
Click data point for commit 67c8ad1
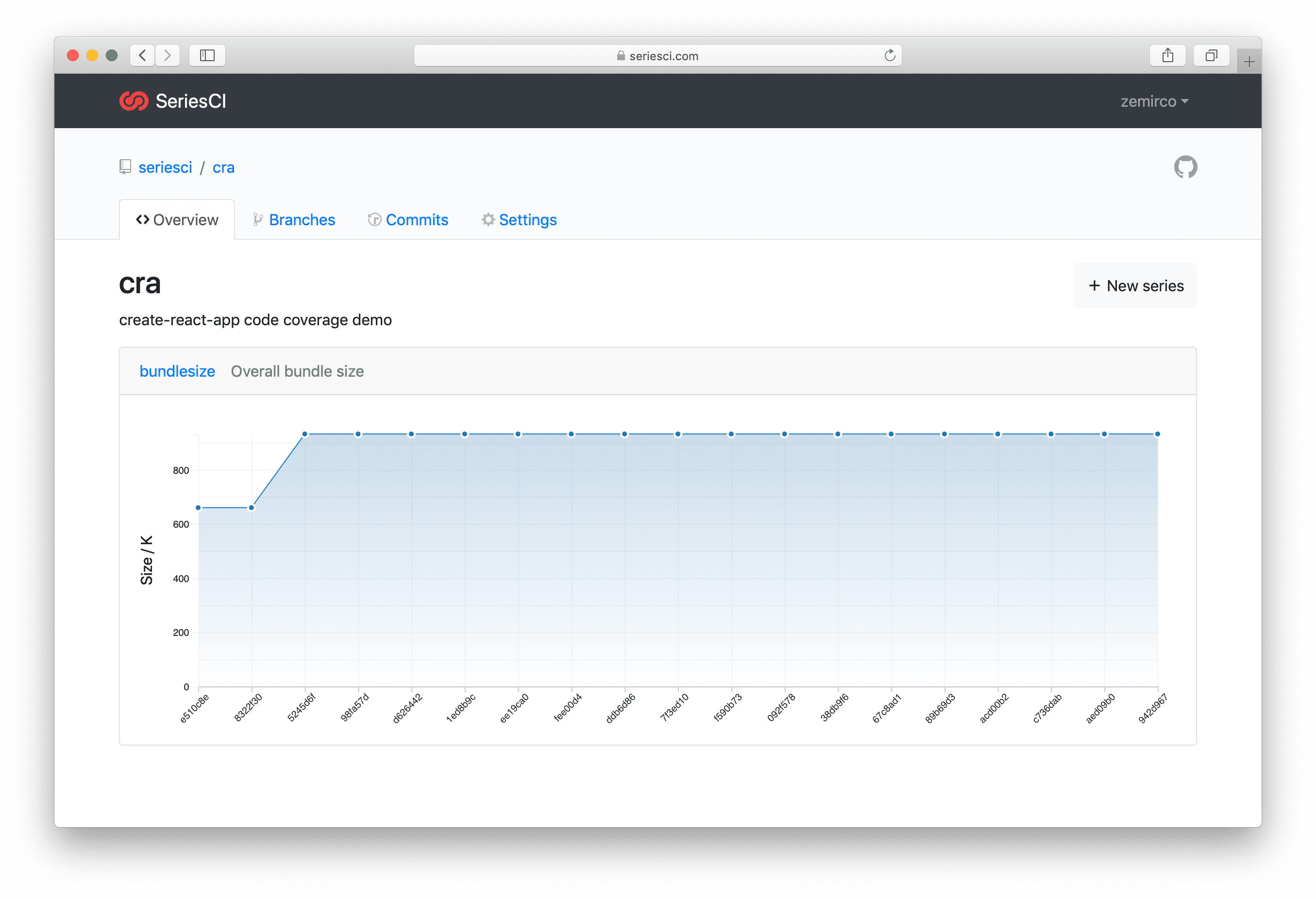tap(891, 434)
